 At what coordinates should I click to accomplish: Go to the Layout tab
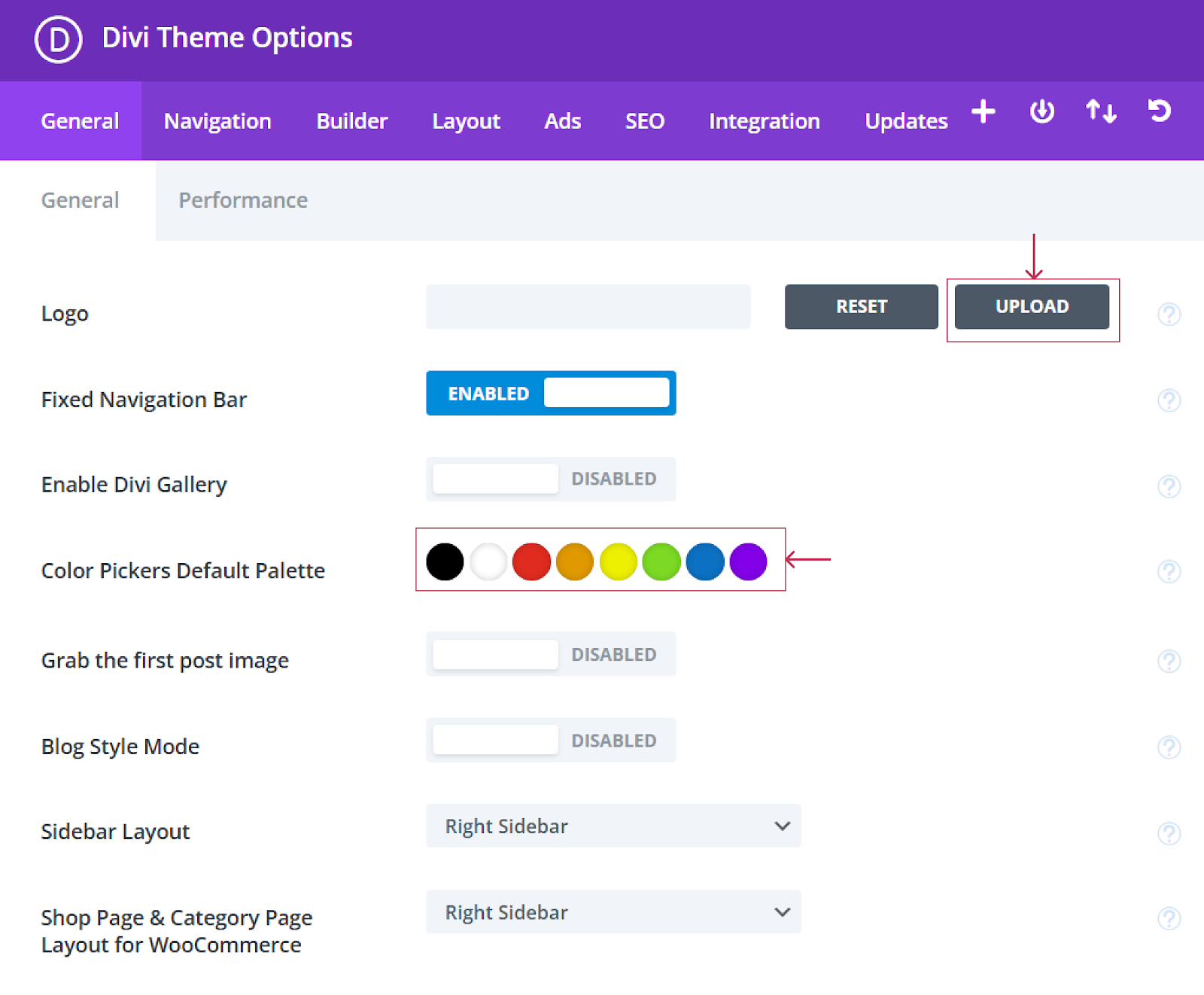(x=466, y=121)
